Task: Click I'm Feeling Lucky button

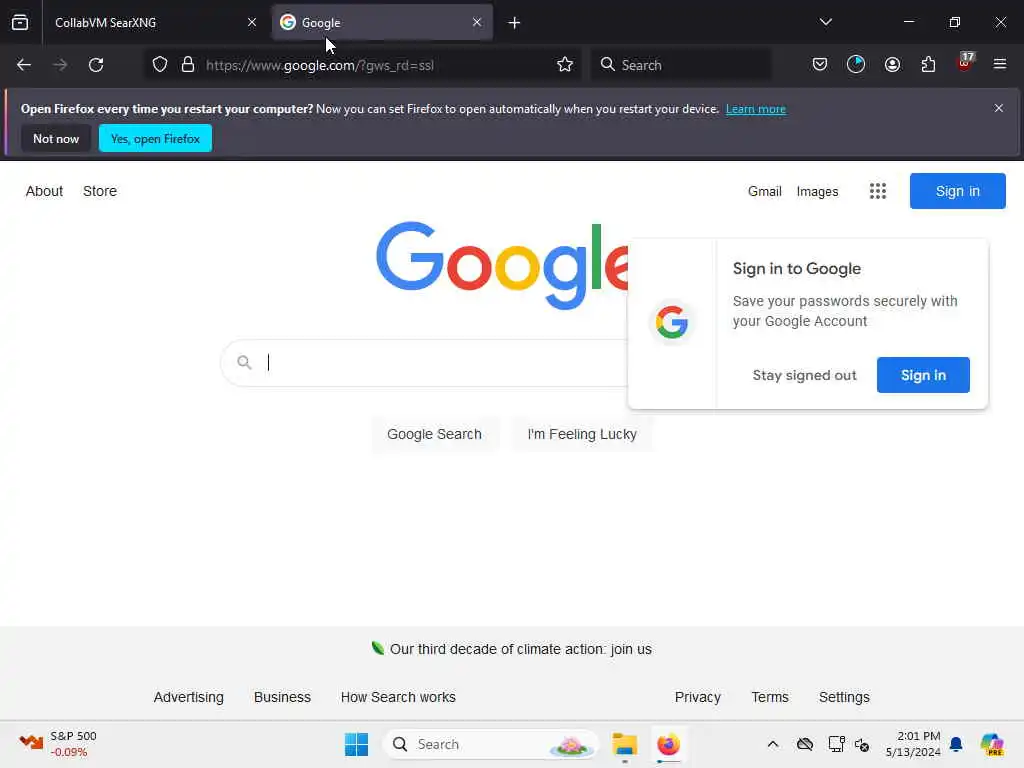Action: click(582, 434)
